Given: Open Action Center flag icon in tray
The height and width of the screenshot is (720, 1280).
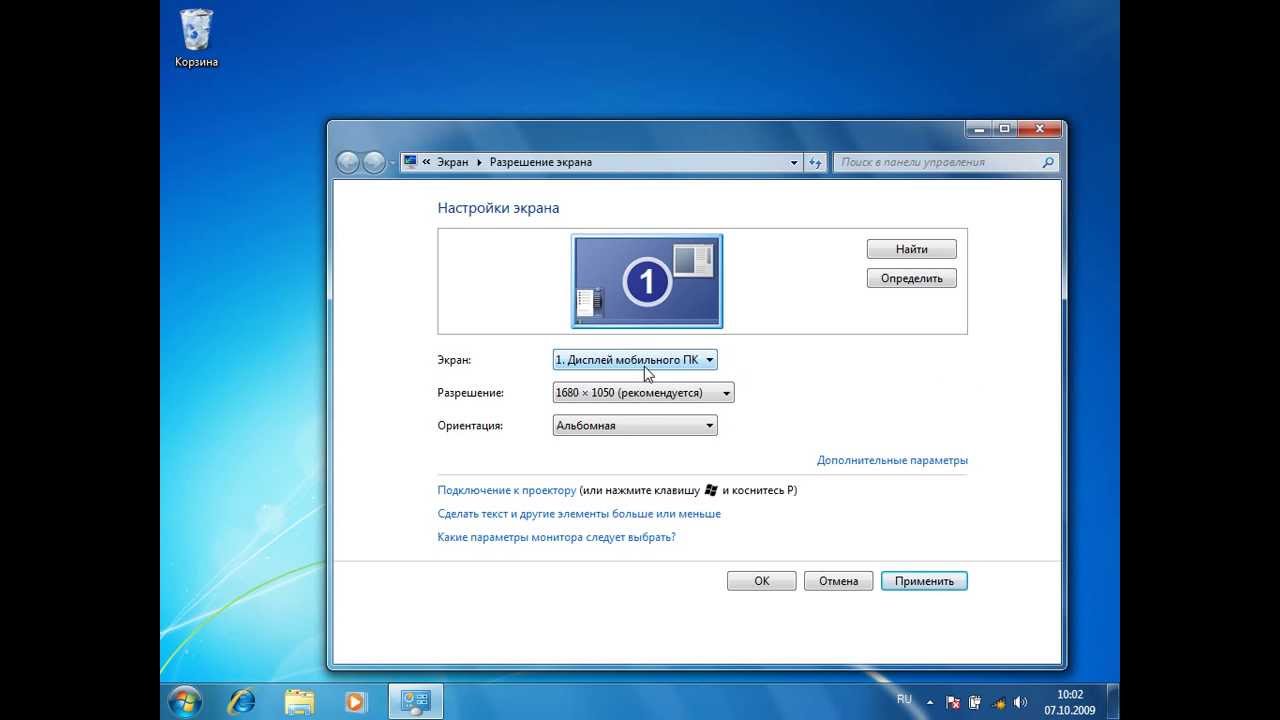Looking at the screenshot, I should (x=953, y=702).
